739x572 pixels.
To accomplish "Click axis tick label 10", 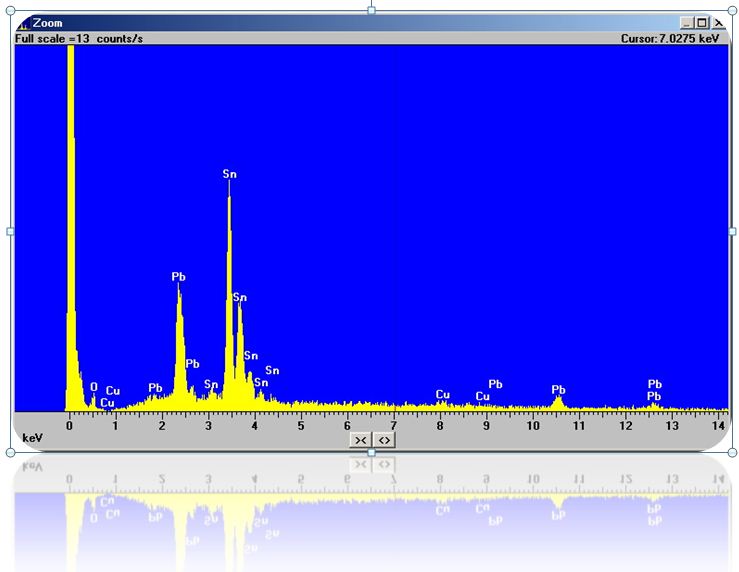I will [533, 426].
